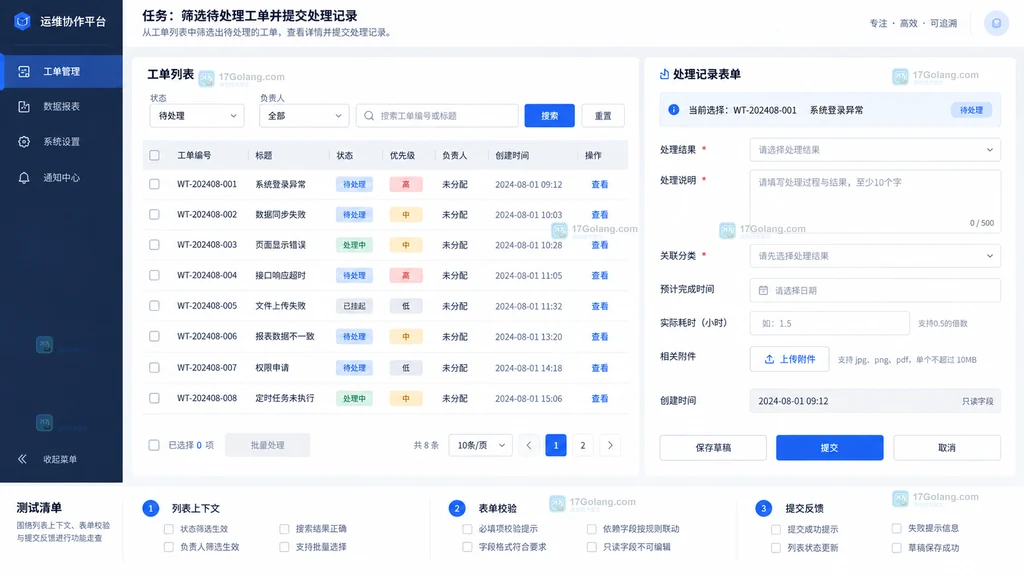
Task: Select page 1 in pagination
Action: pos(556,445)
